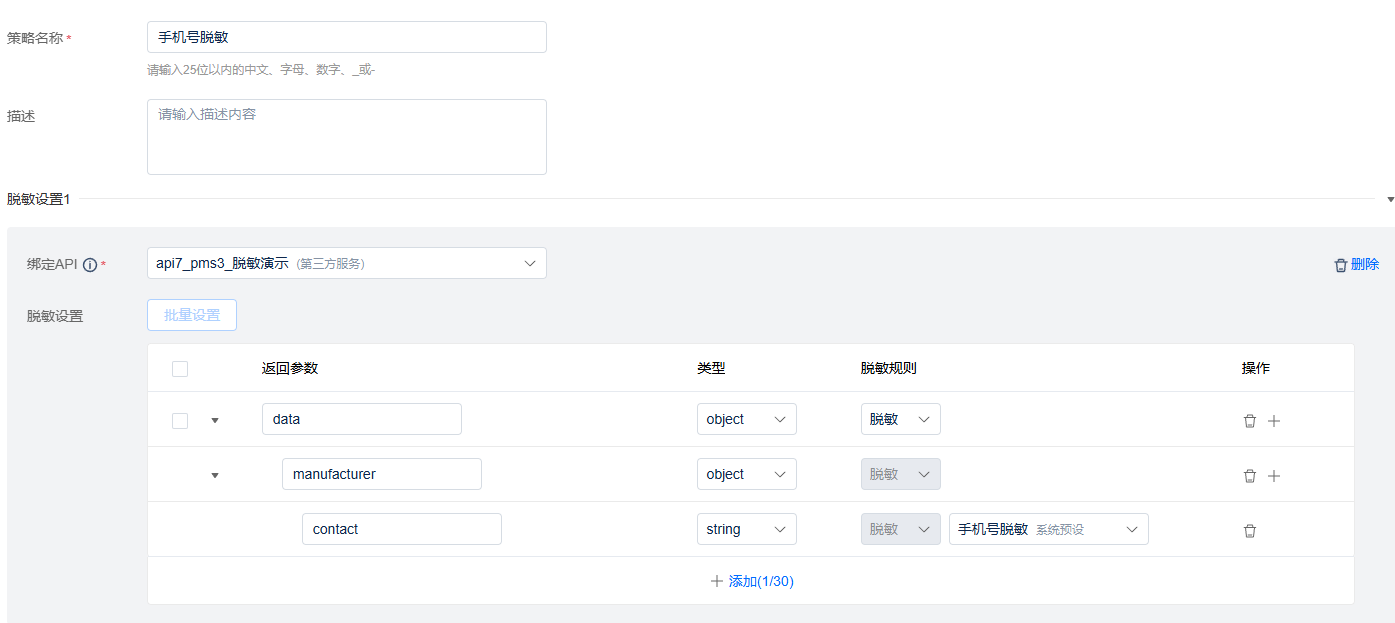Click the 类型 column header
Image resolution: width=1395 pixels, height=623 pixels.
[x=711, y=368]
